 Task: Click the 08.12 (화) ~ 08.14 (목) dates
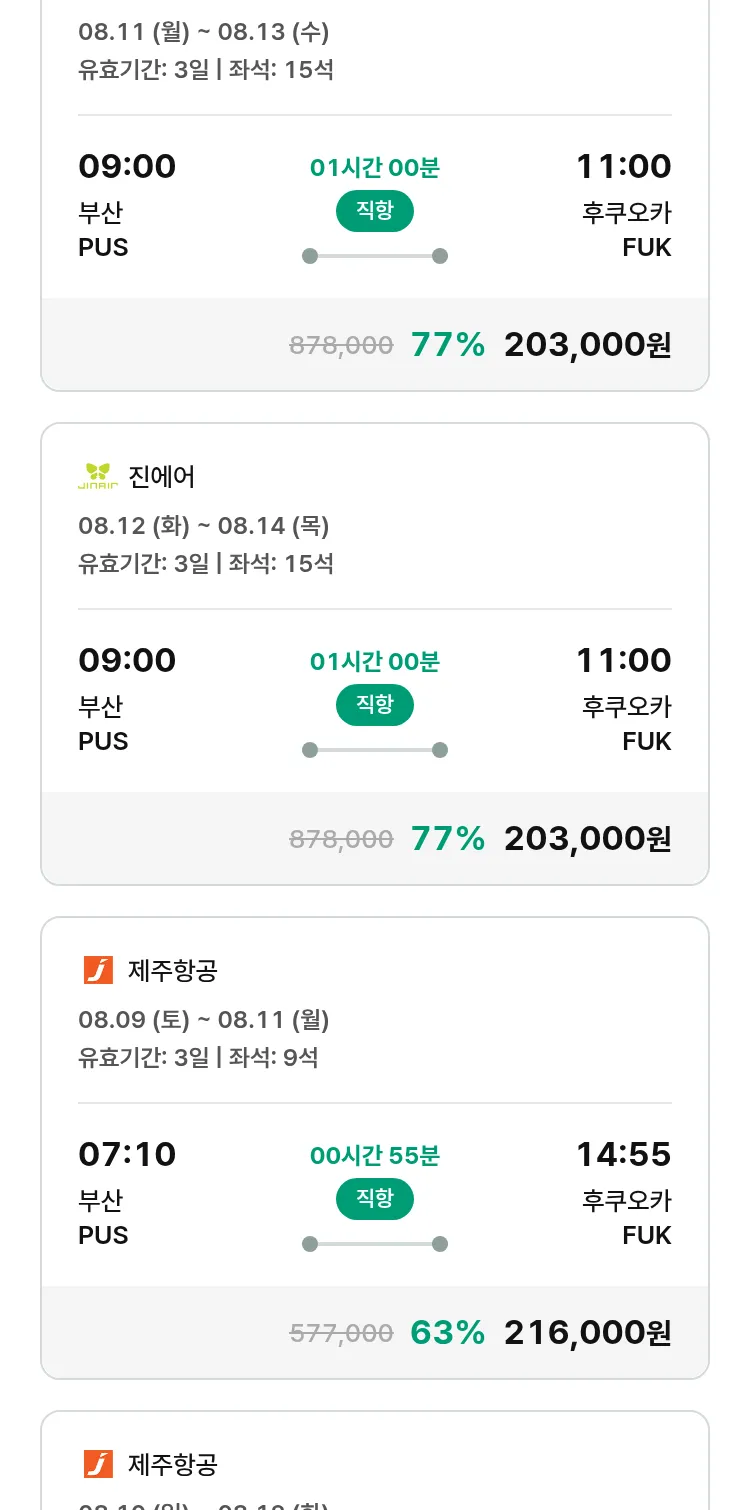204,525
